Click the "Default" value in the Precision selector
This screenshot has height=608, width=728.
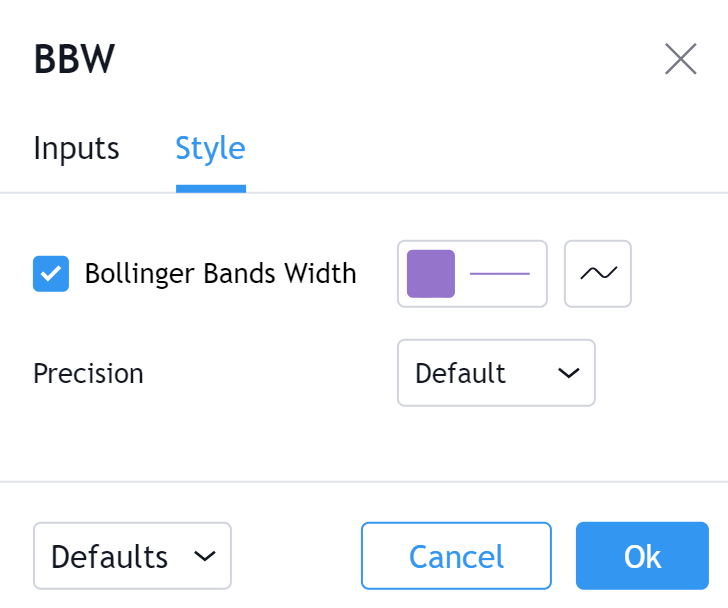460,373
